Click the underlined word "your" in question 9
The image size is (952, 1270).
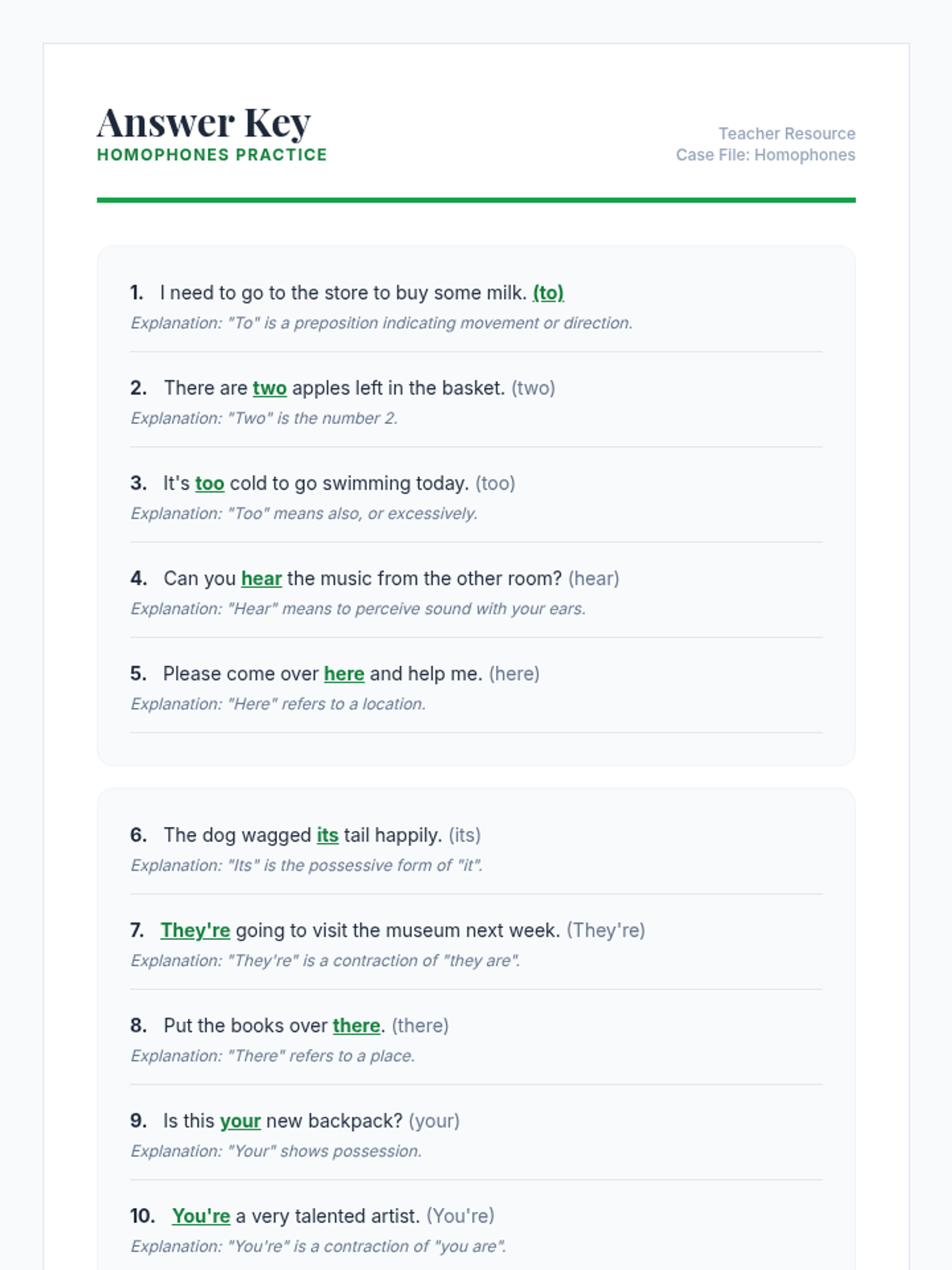coord(240,1121)
